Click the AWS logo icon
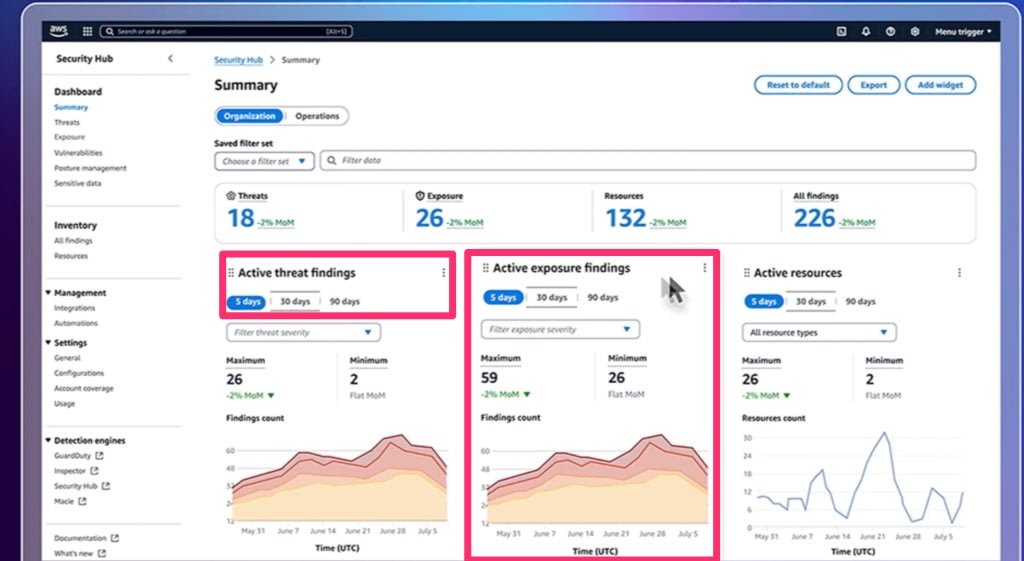This screenshot has height=561, width=1024. (59, 31)
